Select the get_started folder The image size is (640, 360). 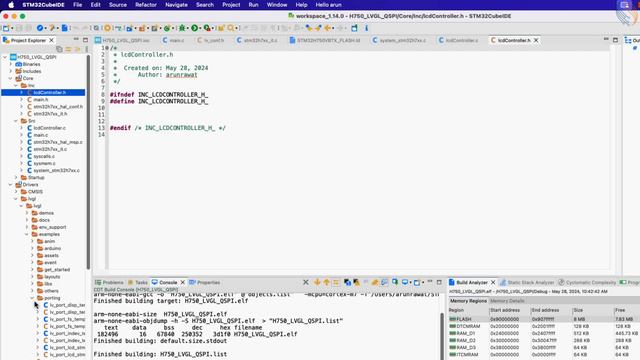coord(57,270)
